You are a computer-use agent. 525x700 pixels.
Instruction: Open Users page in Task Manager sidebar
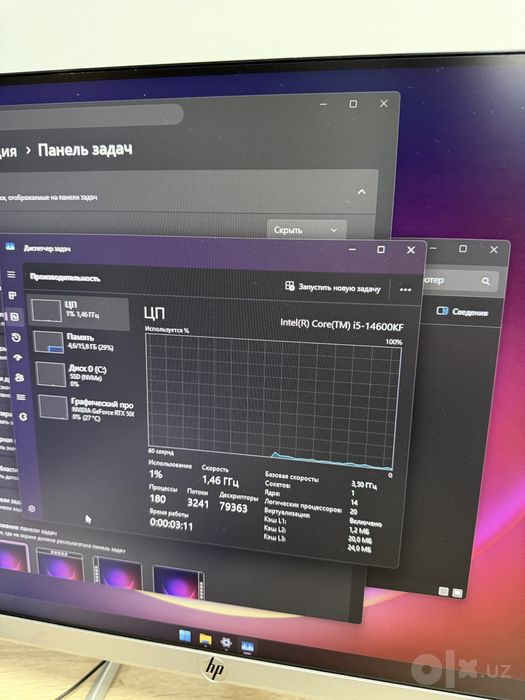pos(19,378)
